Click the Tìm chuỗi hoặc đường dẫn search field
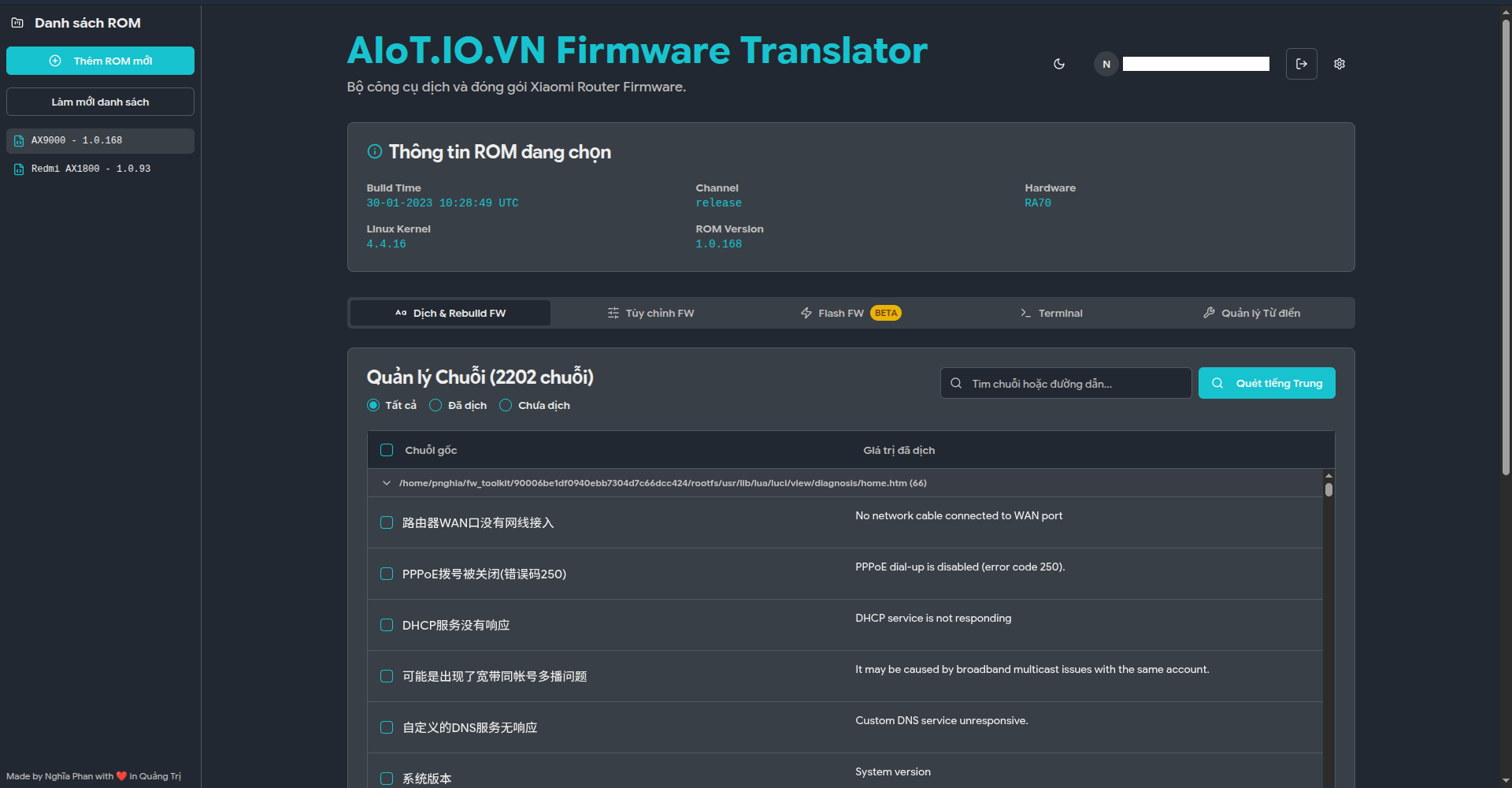Viewport: 1512px width, 788px height. pyautogui.click(x=1065, y=383)
